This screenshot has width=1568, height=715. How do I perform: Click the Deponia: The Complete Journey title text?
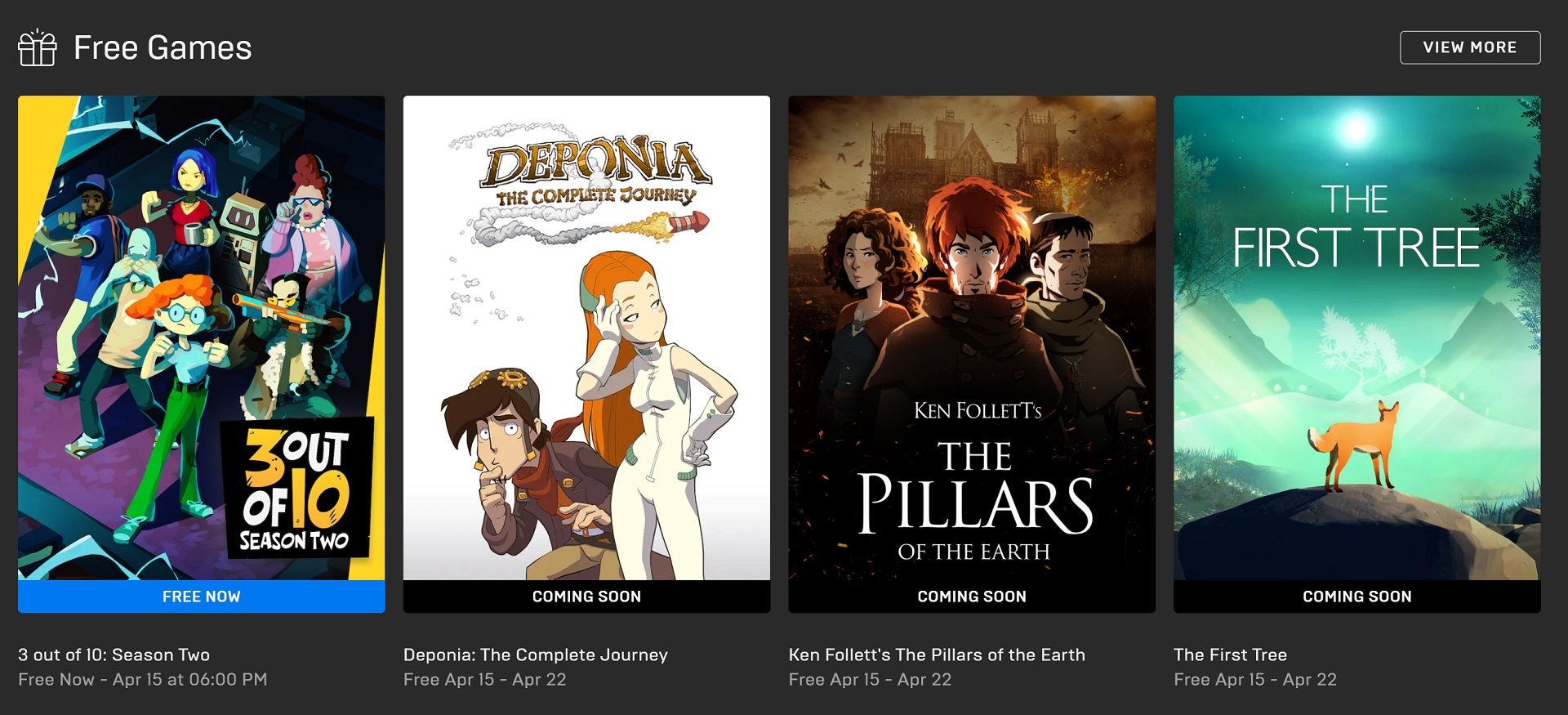(x=536, y=655)
